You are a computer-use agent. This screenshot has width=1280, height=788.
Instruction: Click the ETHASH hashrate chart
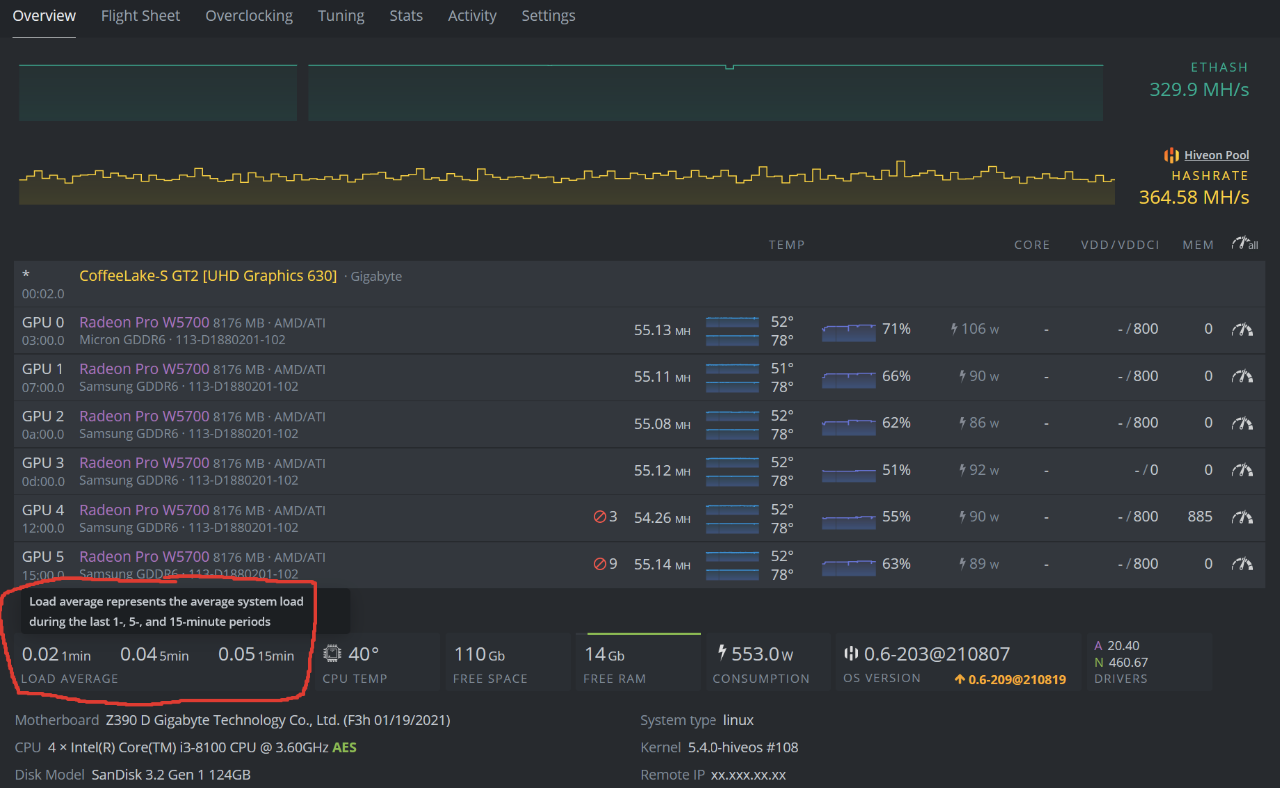pos(561,93)
